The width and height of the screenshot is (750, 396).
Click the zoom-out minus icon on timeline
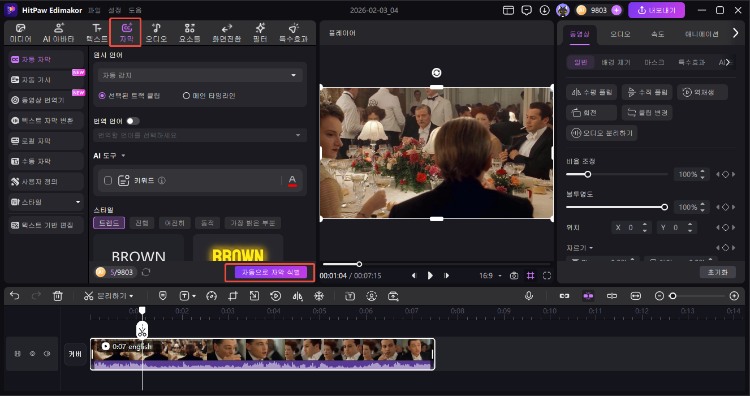659,296
